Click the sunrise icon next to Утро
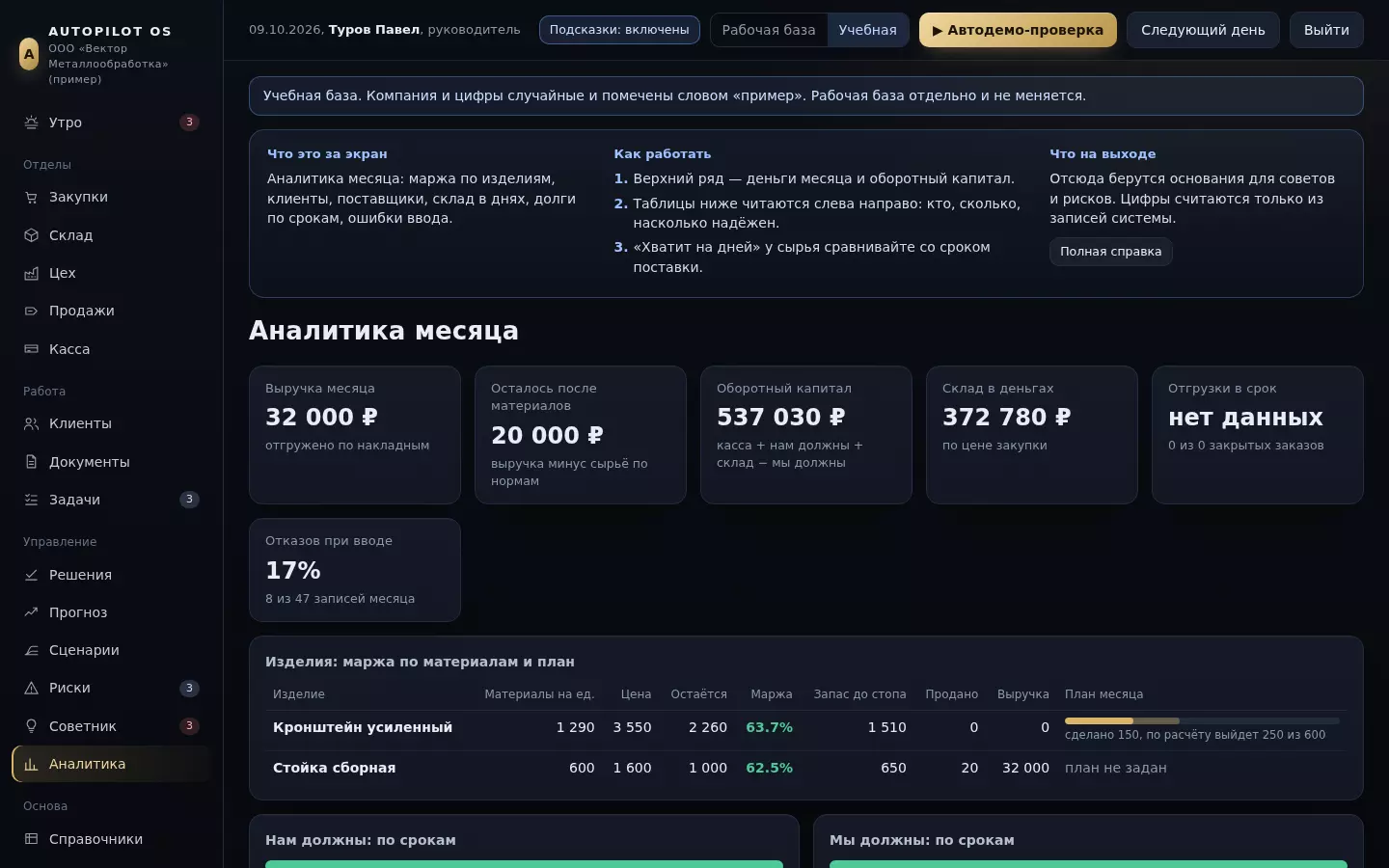This screenshot has height=868, width=1389. click(31, 122)
